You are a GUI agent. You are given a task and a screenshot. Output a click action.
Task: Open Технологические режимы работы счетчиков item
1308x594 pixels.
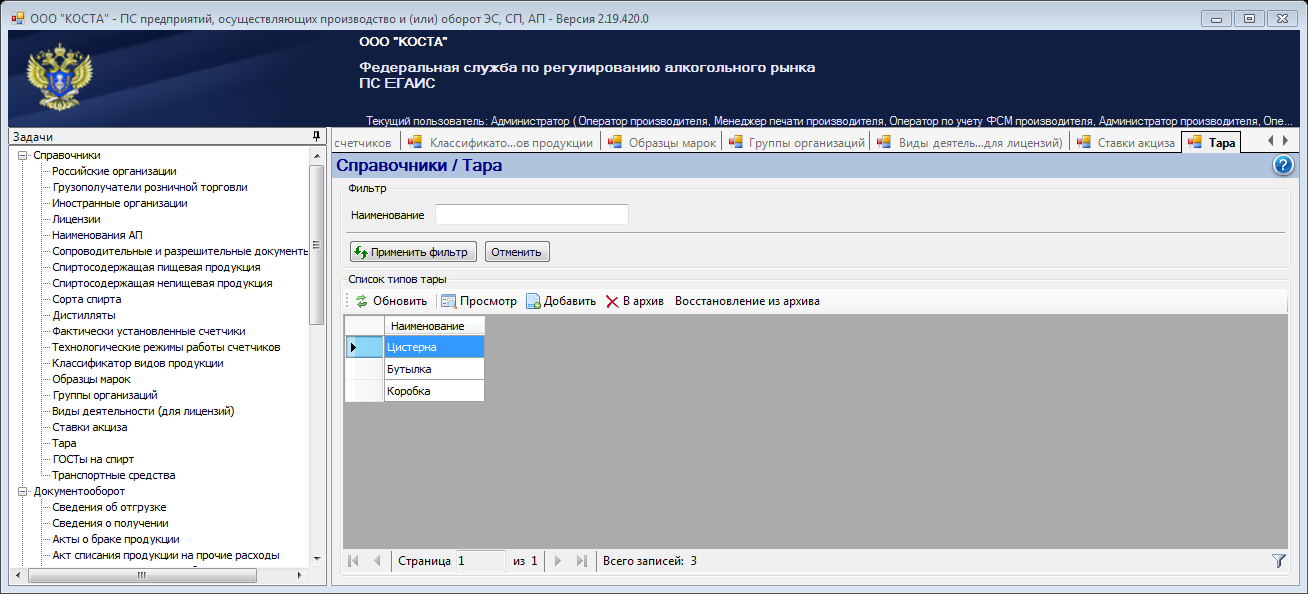point(166,347)
